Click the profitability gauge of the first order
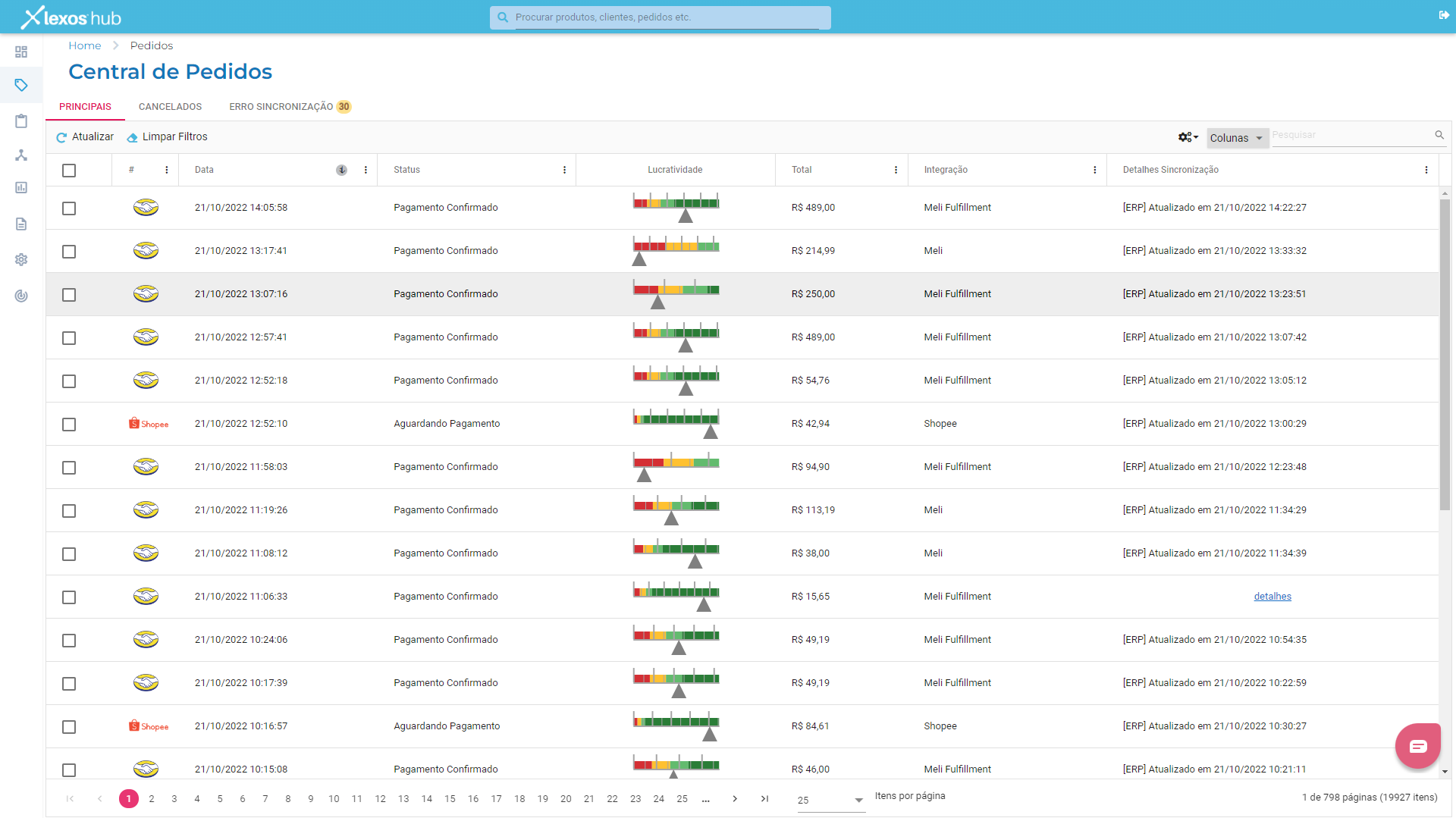The height and width of the screenshot is (818, 1456). tap(676, 208)
